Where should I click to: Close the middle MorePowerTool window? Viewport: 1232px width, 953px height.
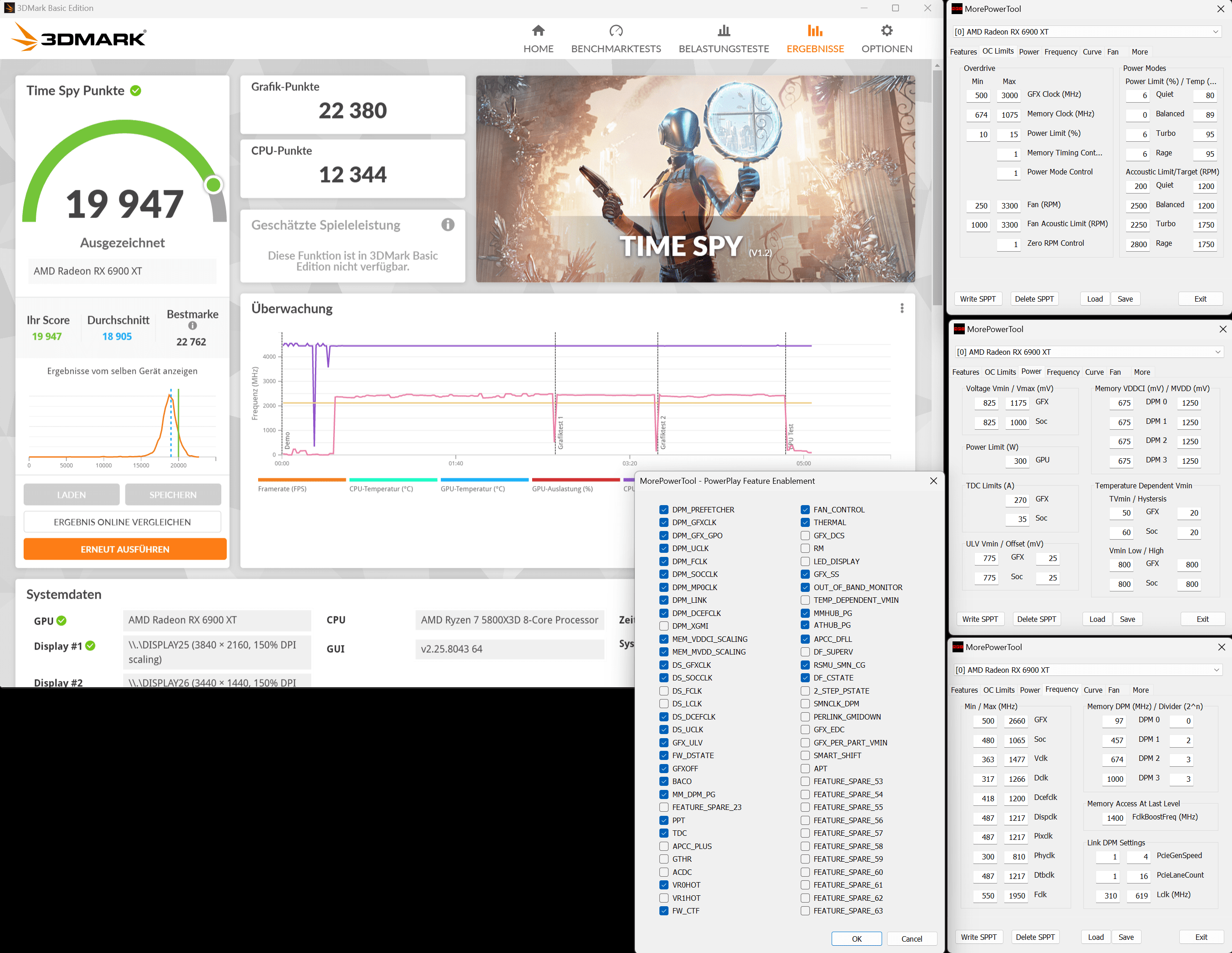[1222, 329]
